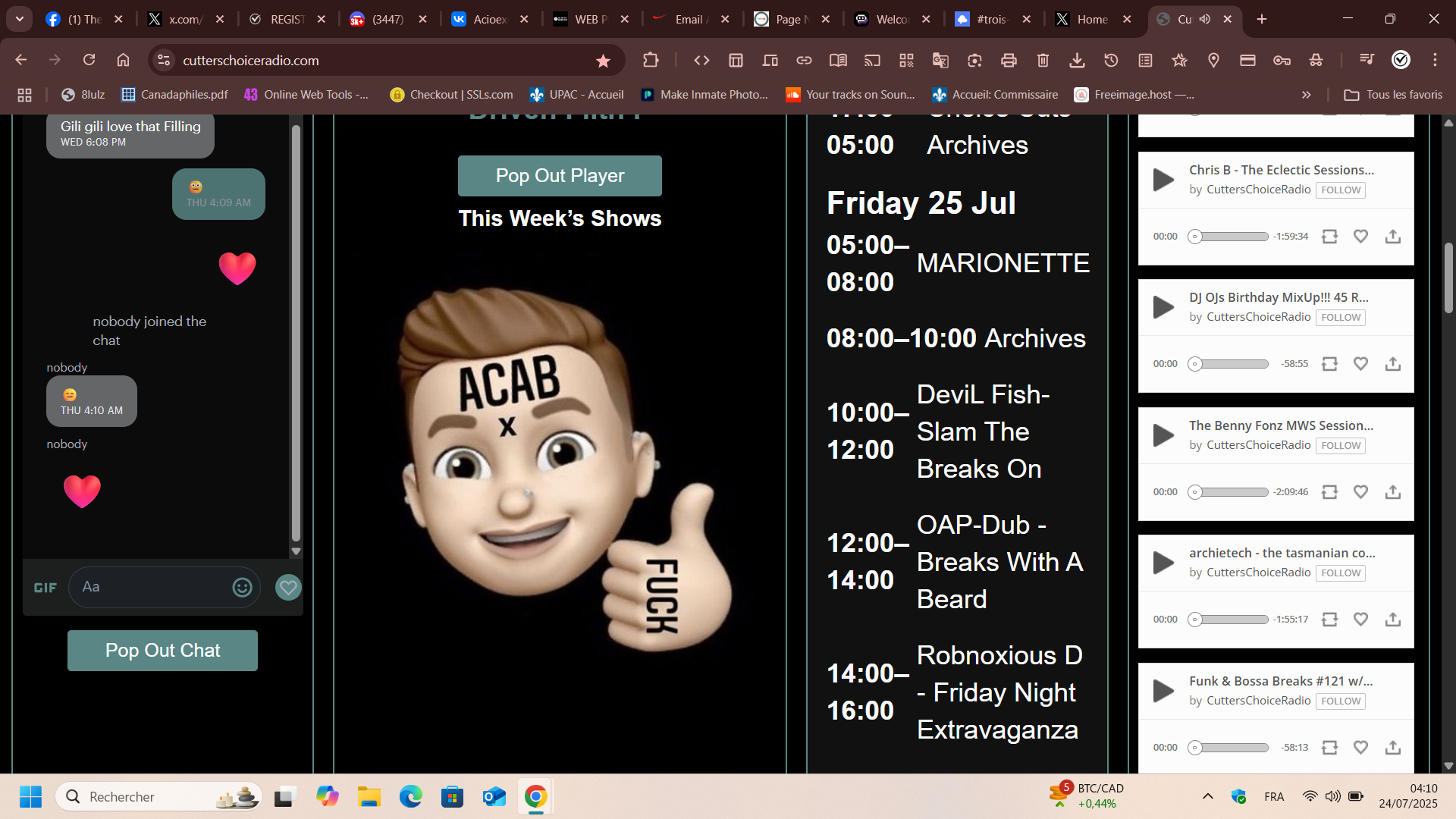This screenshot has height=819, width=1456.
Task: Open the GIF picker in chat
Action: pyautogui.click(x=45, y=588)
